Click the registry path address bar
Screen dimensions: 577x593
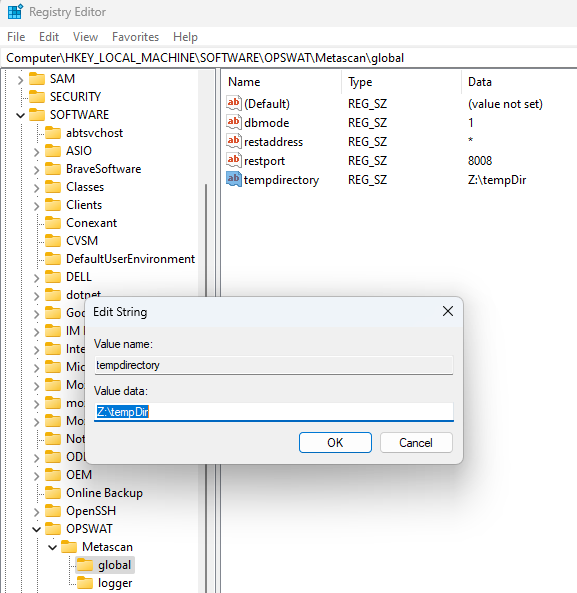click(x=288, y=58)
